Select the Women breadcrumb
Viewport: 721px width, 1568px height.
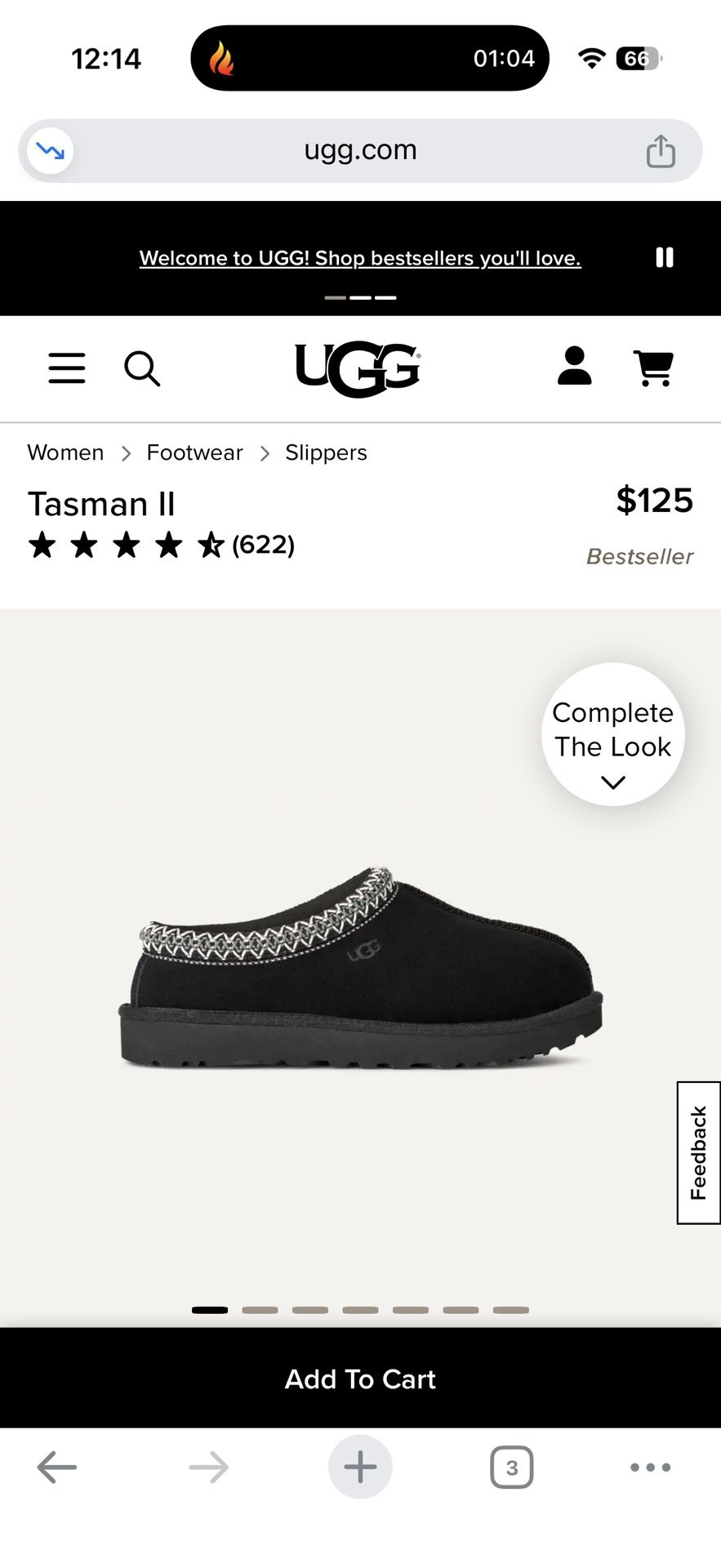click(65, 452)
